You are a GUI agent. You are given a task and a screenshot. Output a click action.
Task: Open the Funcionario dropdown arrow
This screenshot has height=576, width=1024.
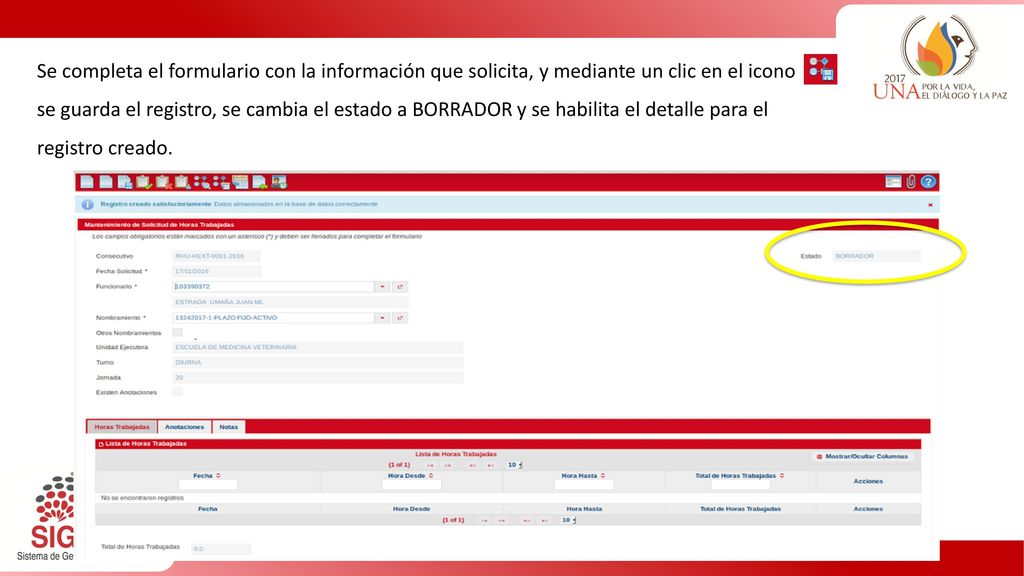click(x=382, y=287)
